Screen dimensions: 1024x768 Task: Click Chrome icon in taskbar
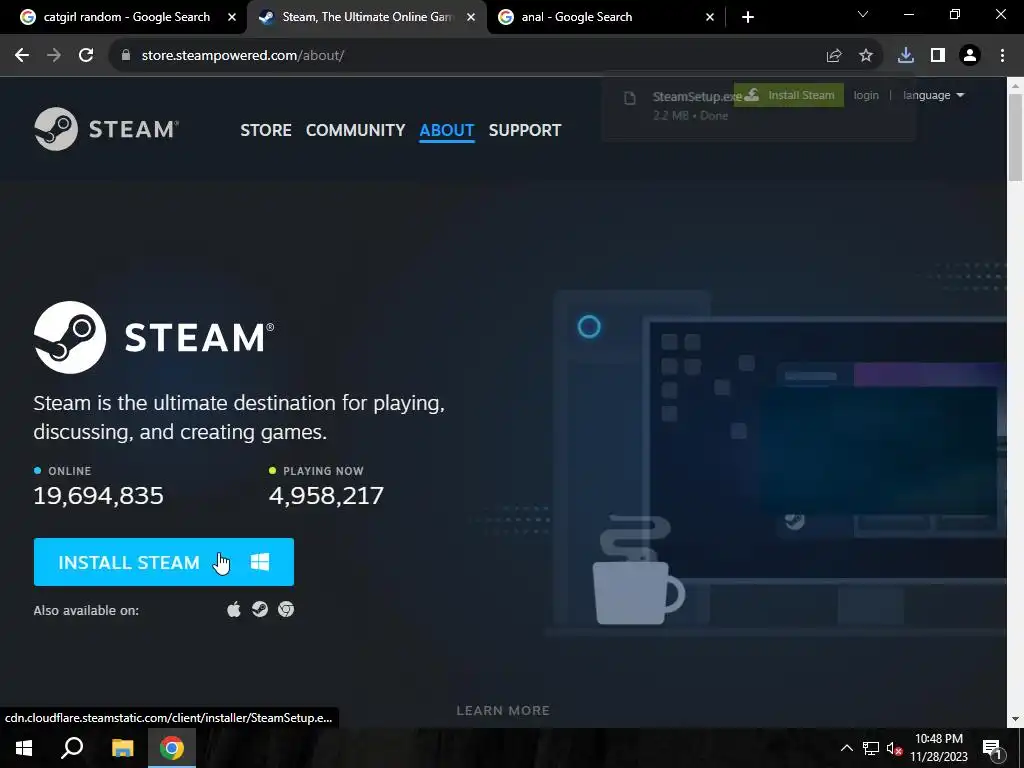172,748
